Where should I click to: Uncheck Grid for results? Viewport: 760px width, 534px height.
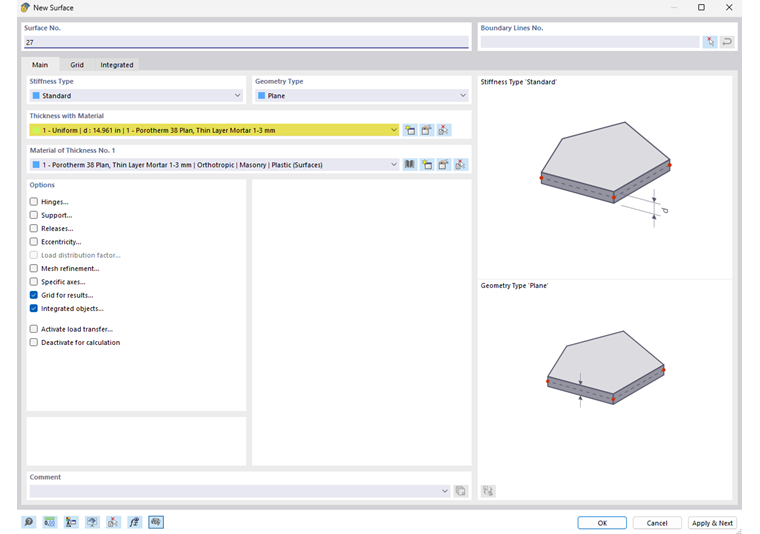click(x=33, y=295)
